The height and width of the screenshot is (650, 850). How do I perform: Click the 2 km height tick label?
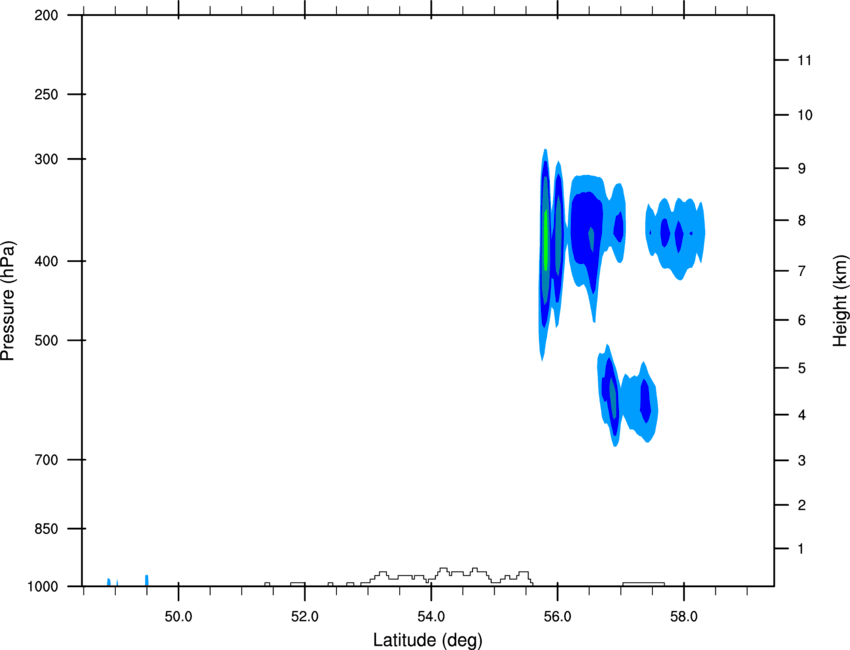[802, 505]
